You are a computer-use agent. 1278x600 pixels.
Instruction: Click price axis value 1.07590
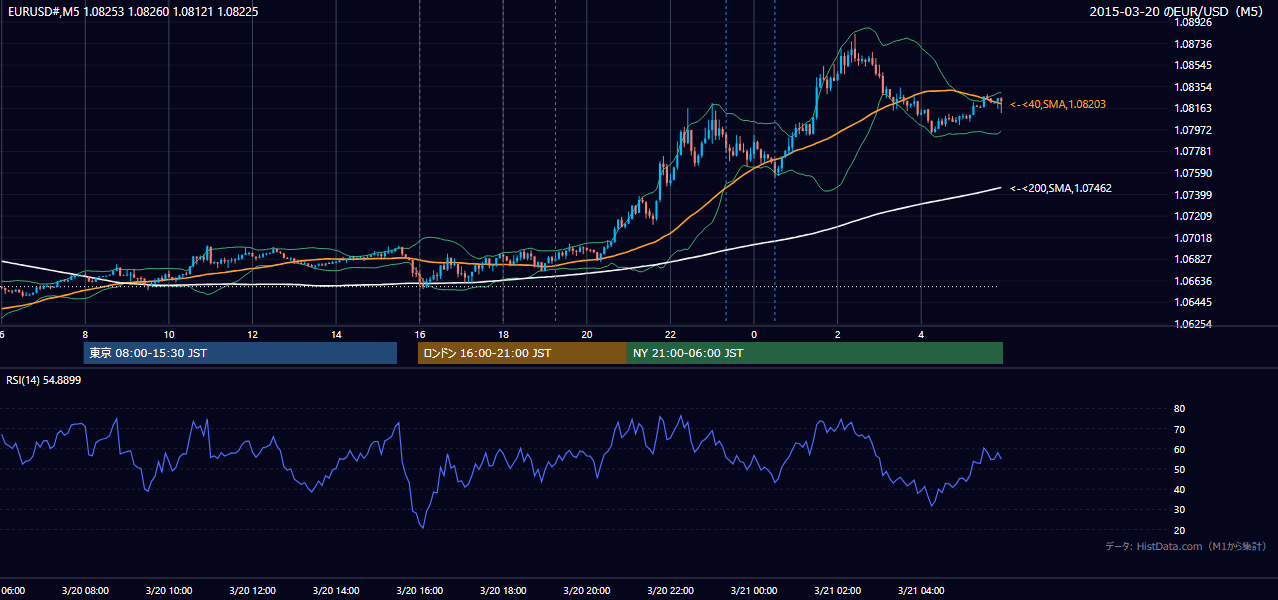point(1192,173)
